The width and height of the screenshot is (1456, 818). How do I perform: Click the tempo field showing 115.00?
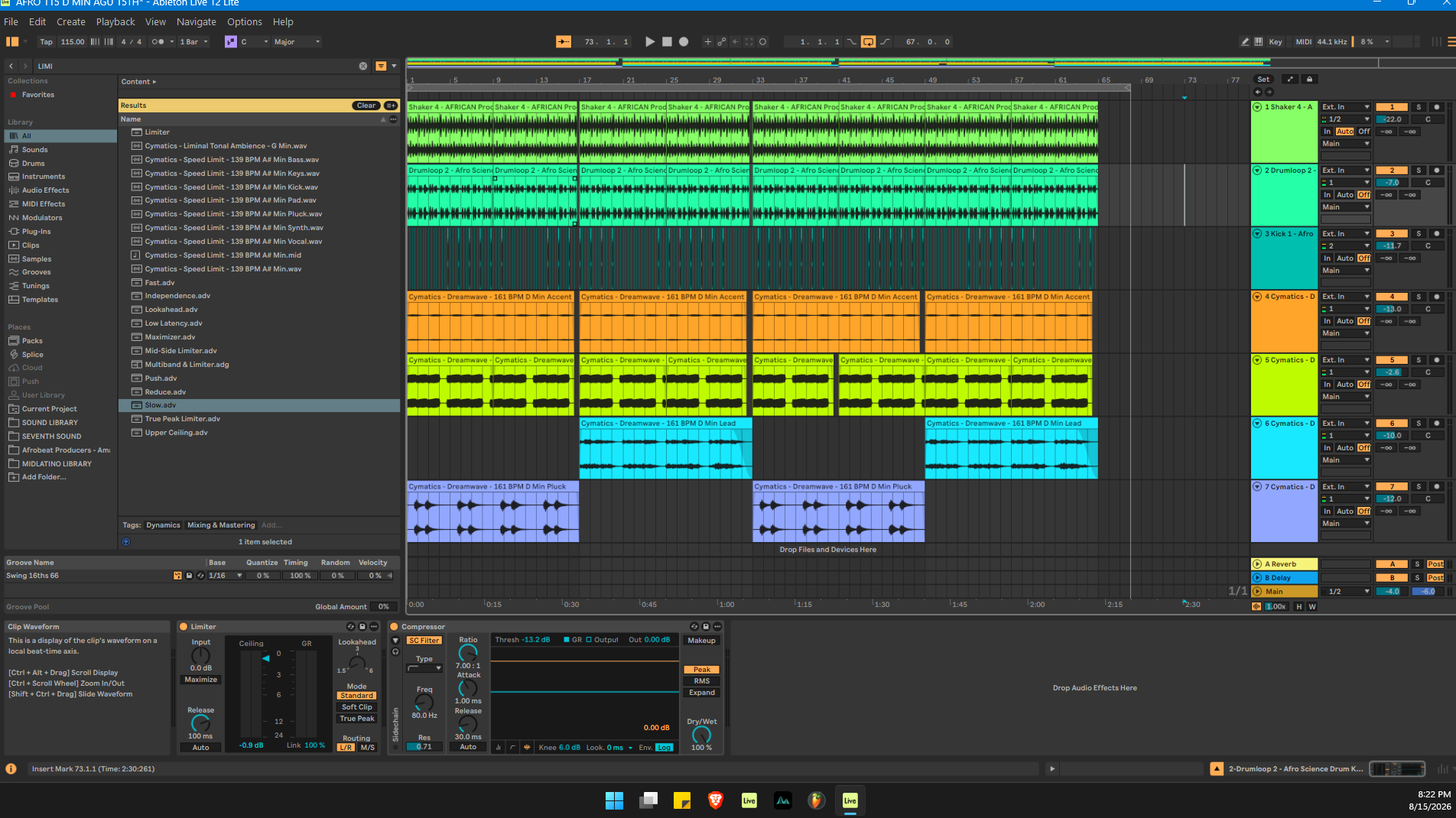click(73, 42)
